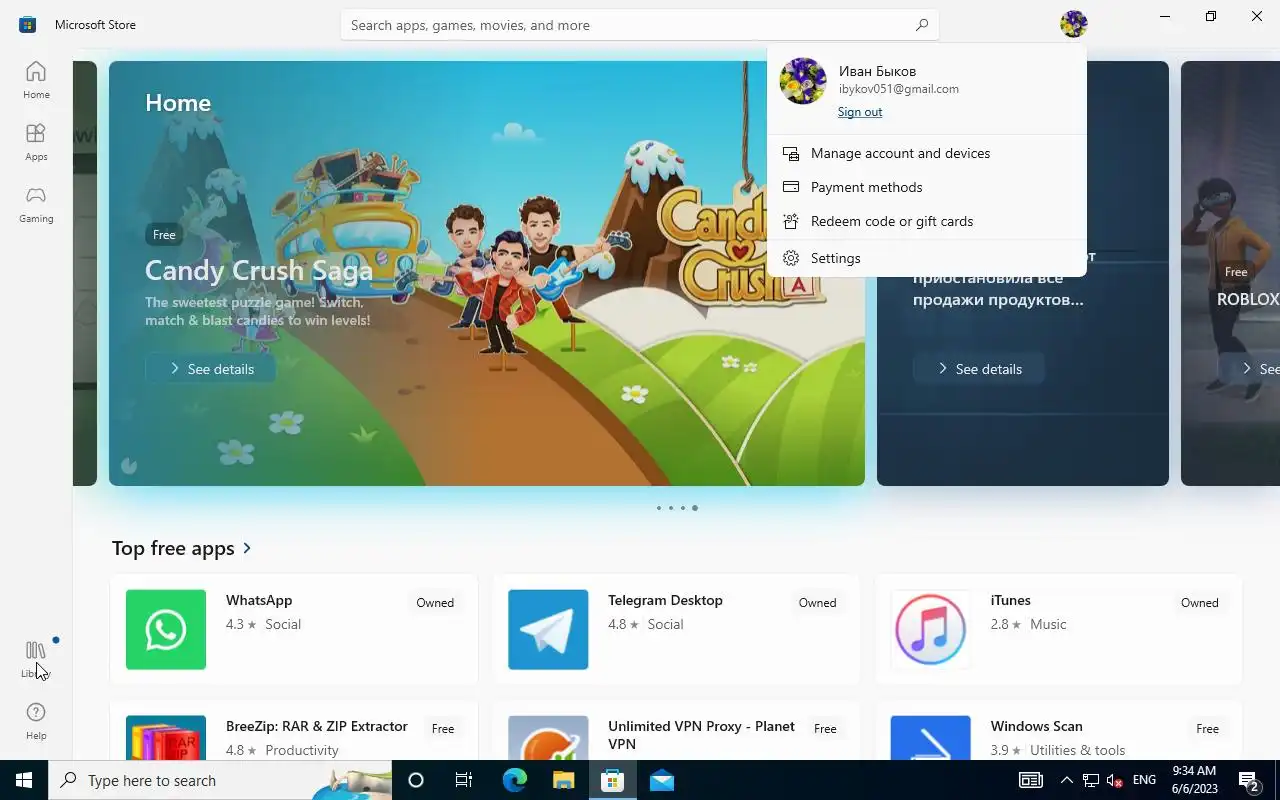Select the fourth carousel page dot

(695, 508)
